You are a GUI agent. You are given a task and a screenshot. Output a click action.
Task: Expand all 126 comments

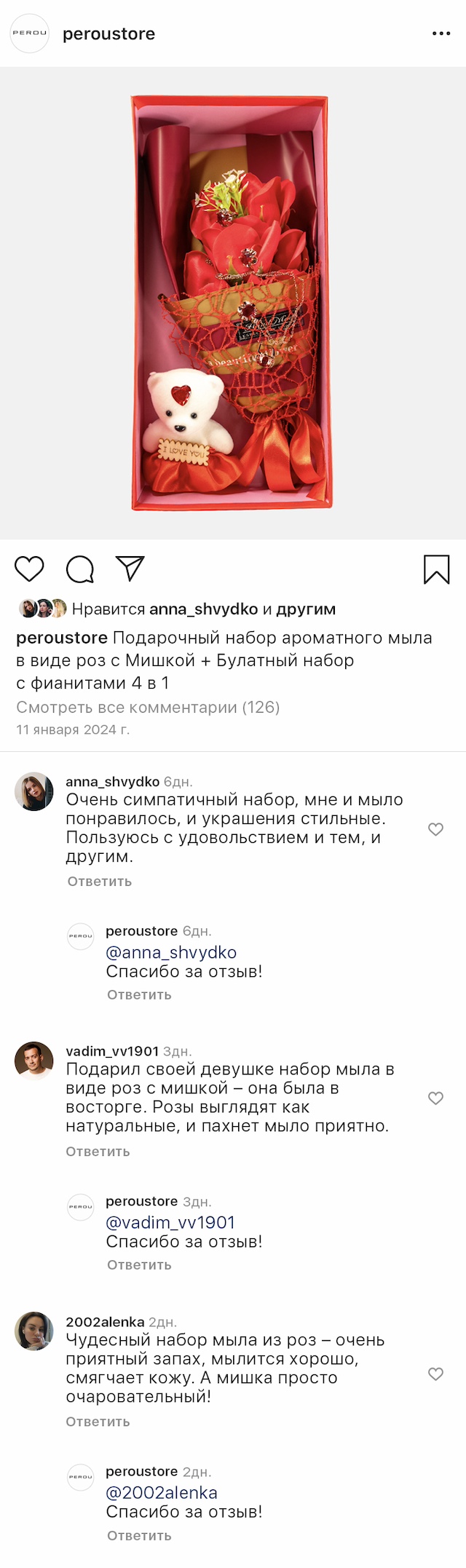148,707
